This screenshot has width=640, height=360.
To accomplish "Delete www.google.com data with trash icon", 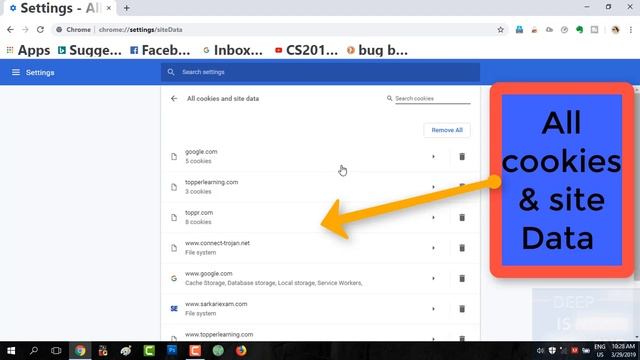I will click(462, 278).
